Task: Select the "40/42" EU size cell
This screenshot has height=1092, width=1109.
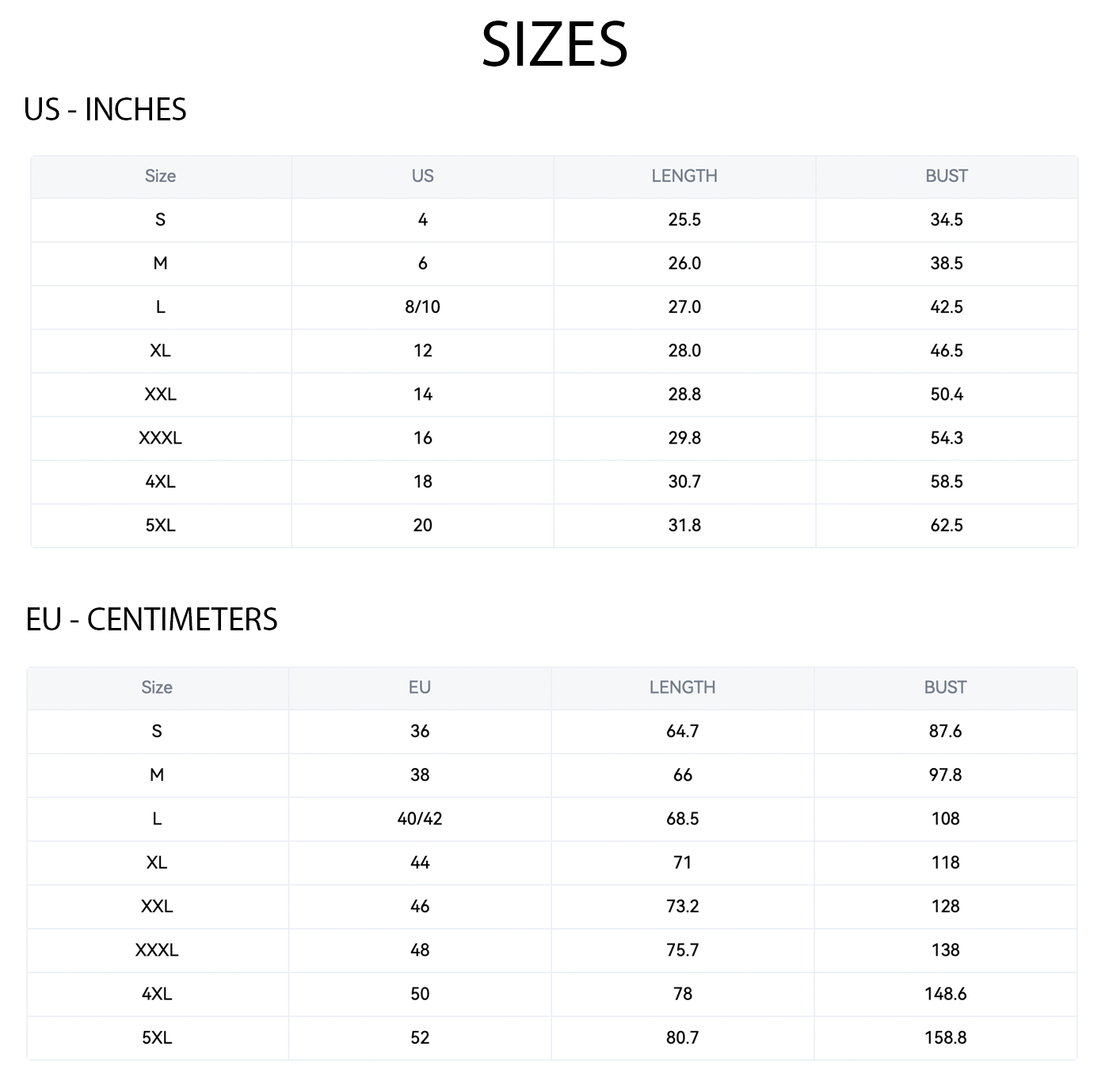Action: pos(420,819)
